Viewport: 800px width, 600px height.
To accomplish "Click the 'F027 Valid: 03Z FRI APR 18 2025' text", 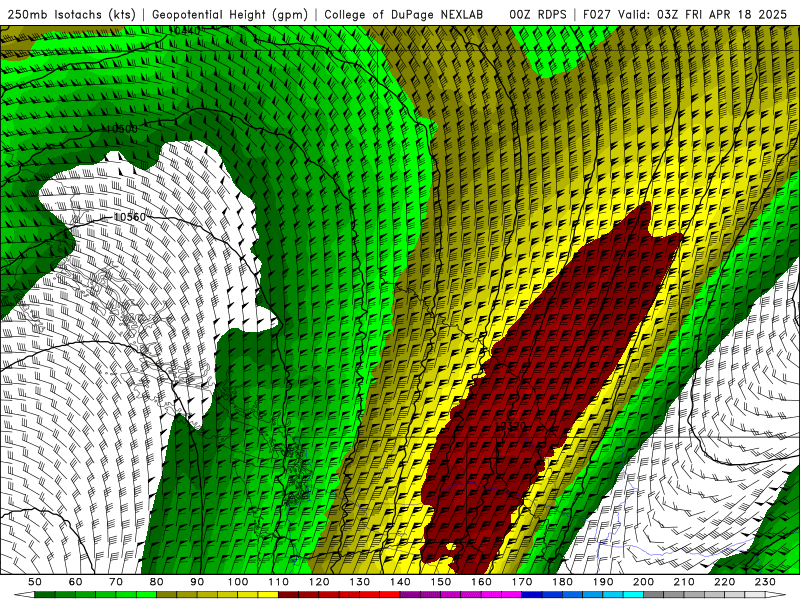I will coord(685,14).
